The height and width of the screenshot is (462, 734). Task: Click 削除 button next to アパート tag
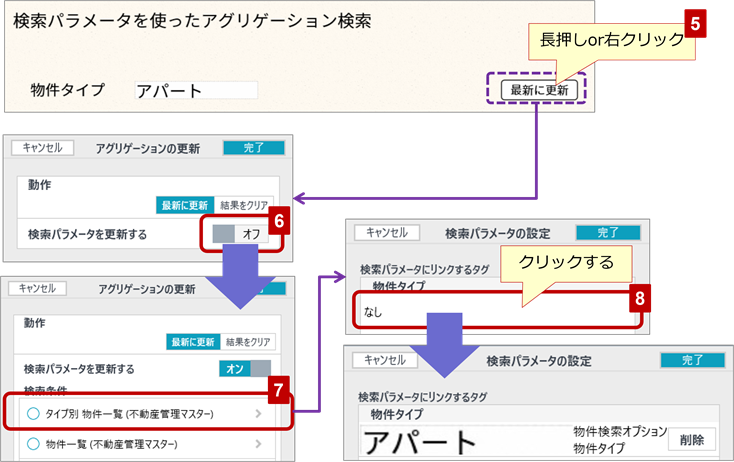point(692,440)
